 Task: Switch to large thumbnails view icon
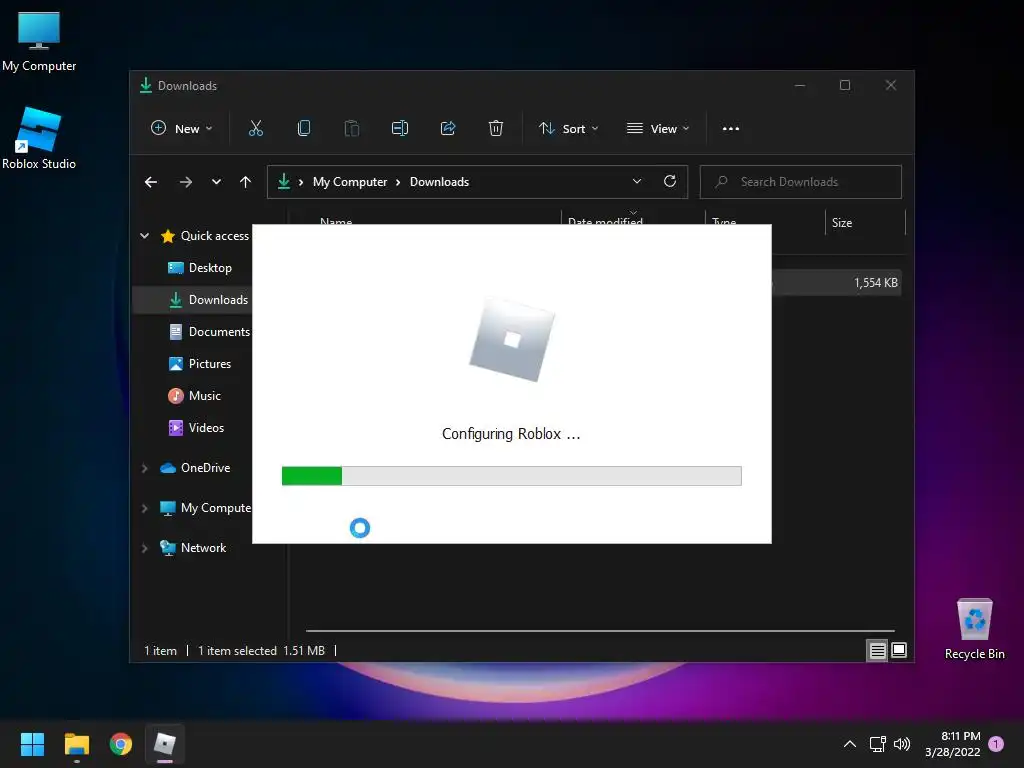point(899,650)
